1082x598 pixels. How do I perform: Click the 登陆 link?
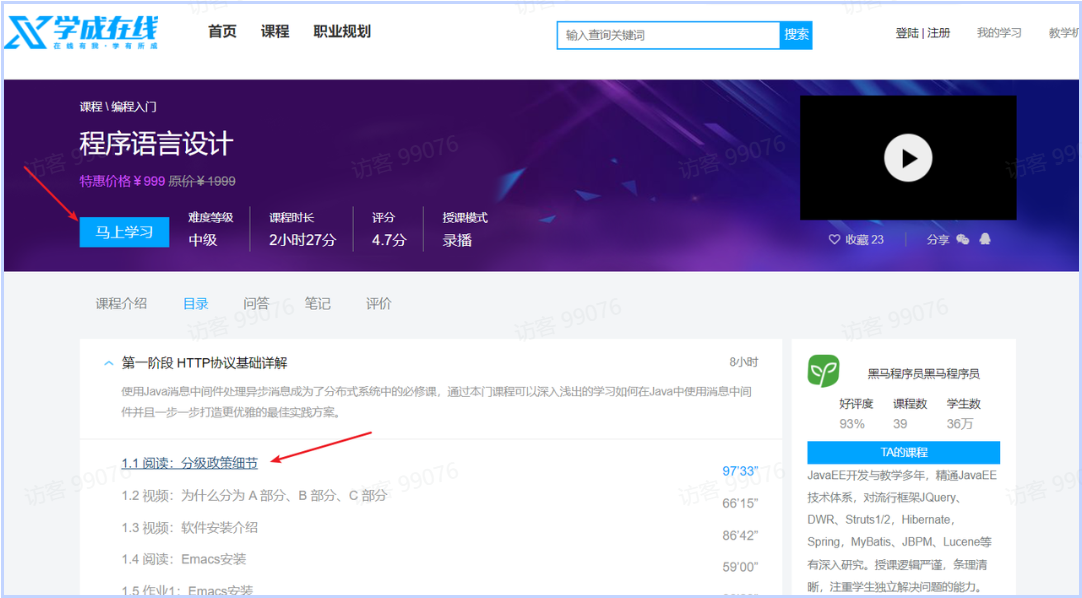[907, 33]
